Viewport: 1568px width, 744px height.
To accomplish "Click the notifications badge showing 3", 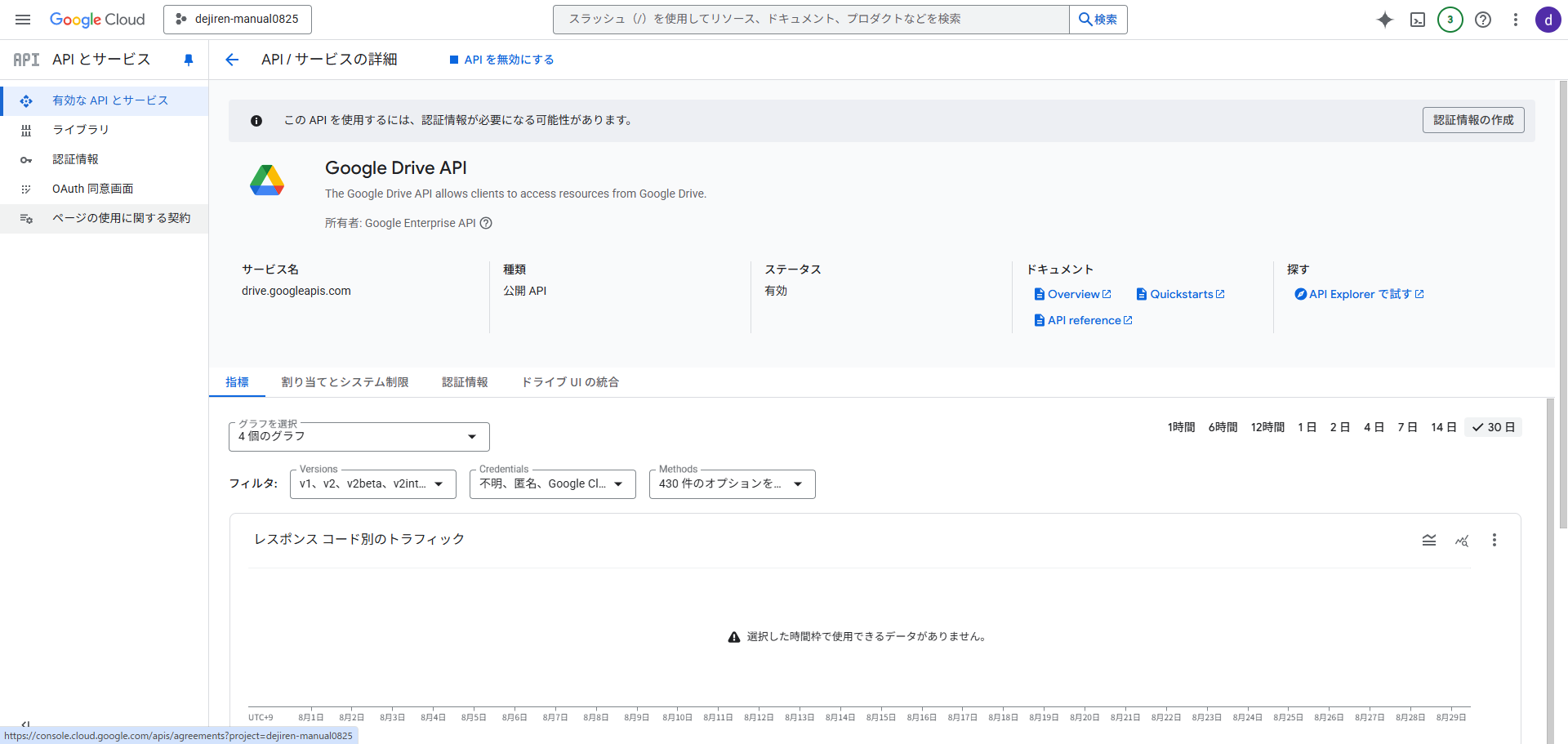I will coord(1450,20).
